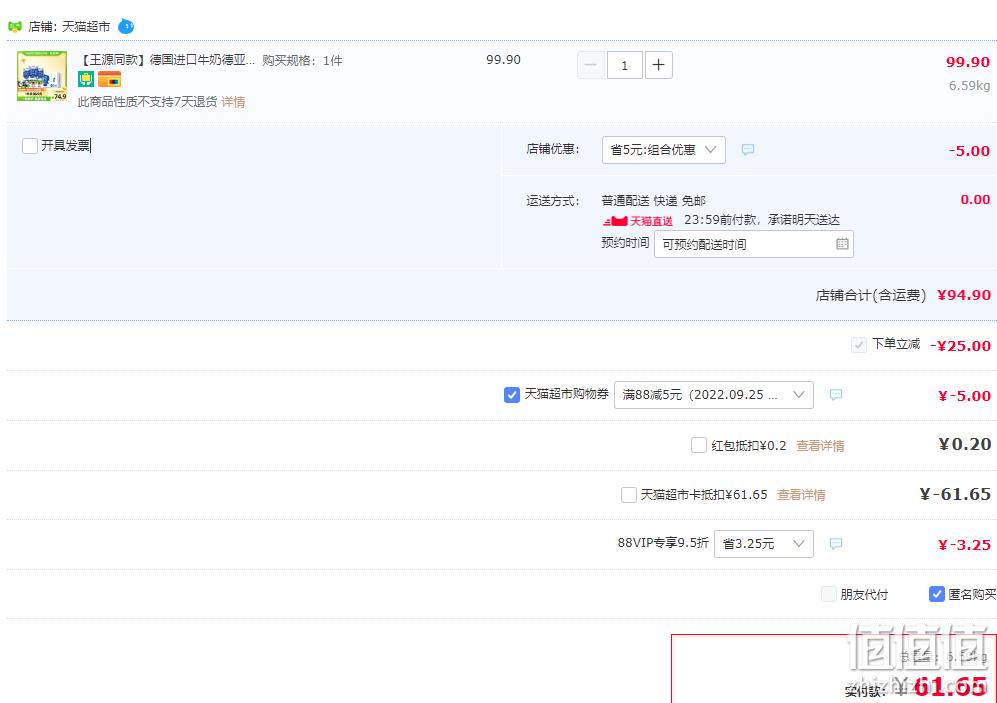Open the blue Wangwang chat icon beside 天猫超市

(x=126, y=27)
